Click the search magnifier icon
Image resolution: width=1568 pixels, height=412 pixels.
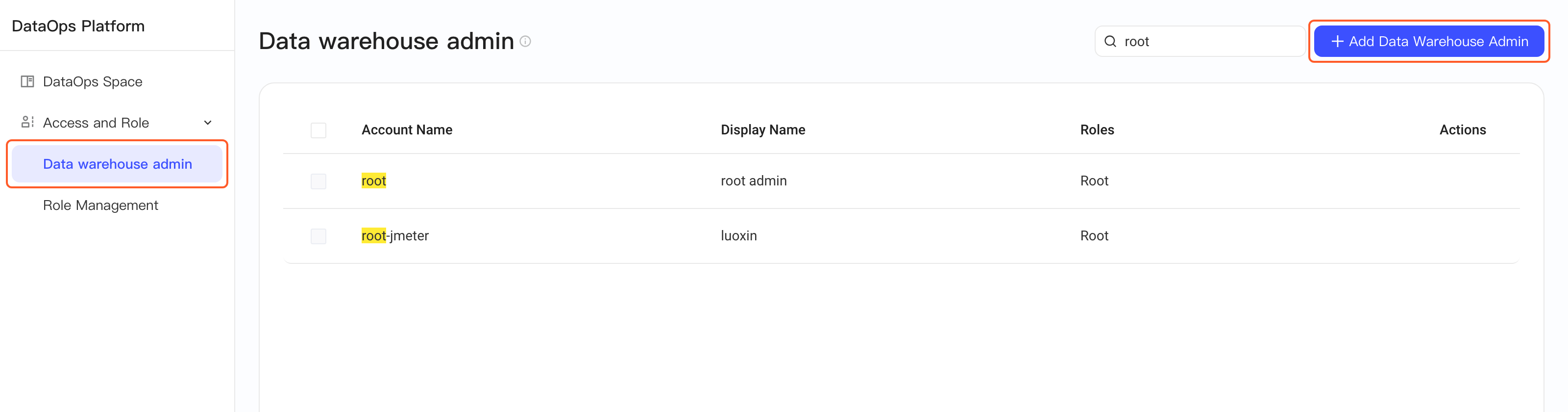(x=1110, y=41)
